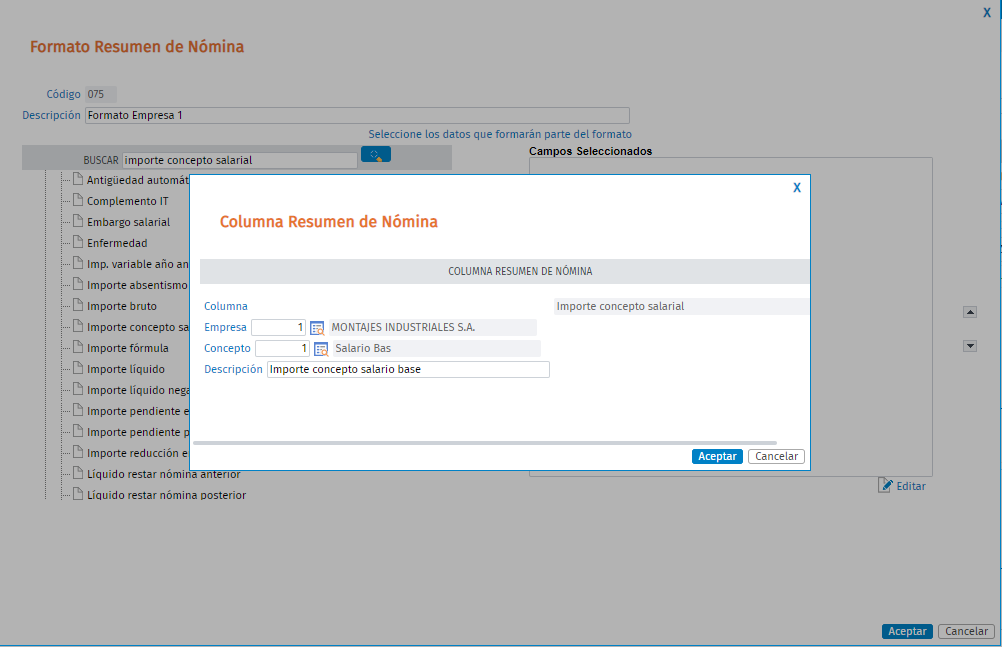Click the BUSCAR search input field

pos(240,160)
